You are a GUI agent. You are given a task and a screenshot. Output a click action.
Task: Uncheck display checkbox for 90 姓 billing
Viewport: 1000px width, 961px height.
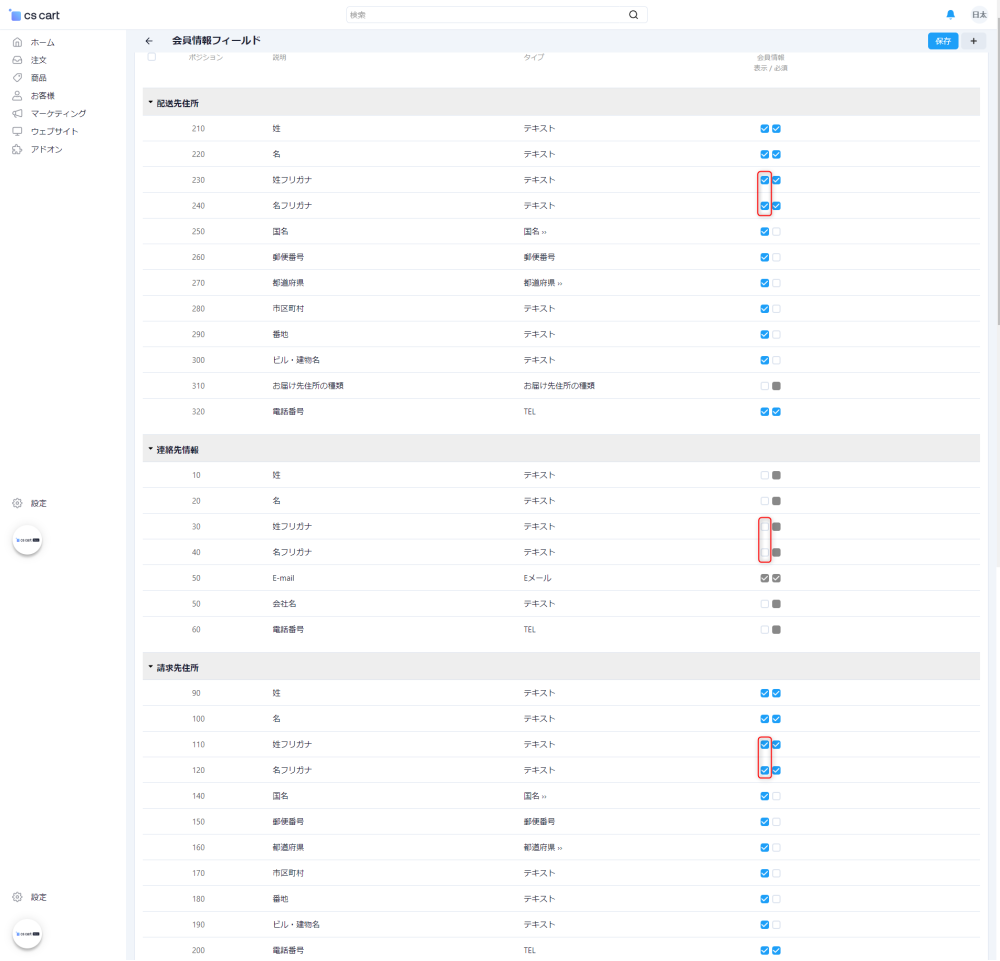[765, 693]
